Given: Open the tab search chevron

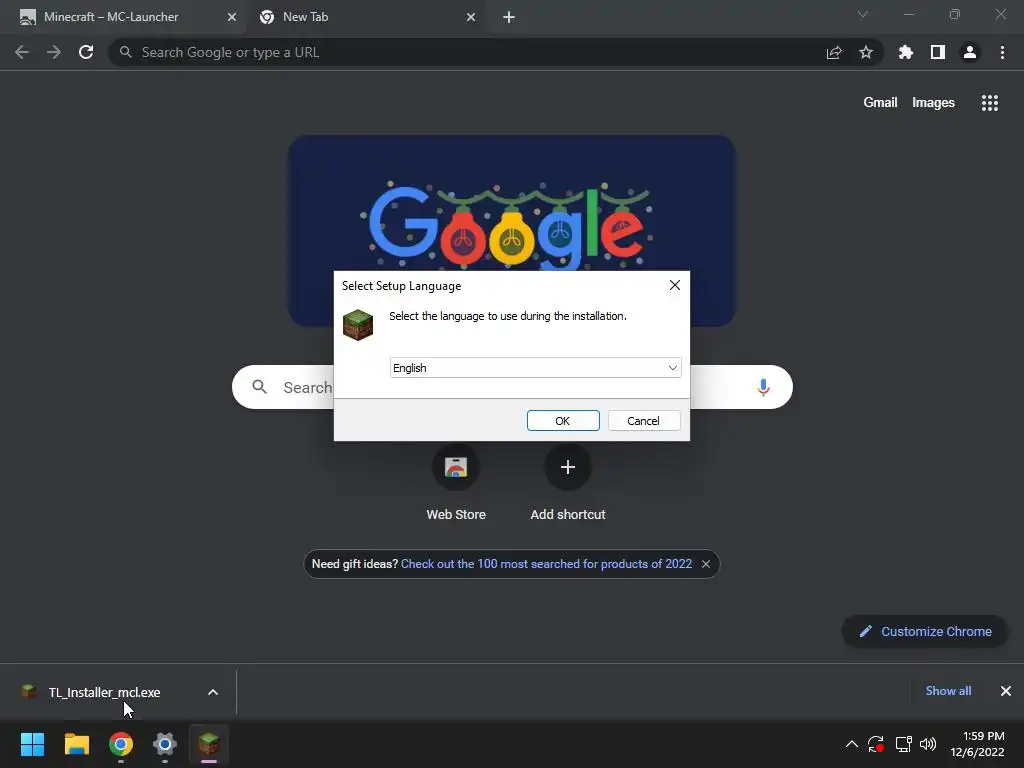Looking at the screenshot, I should (x=863, y=14).
